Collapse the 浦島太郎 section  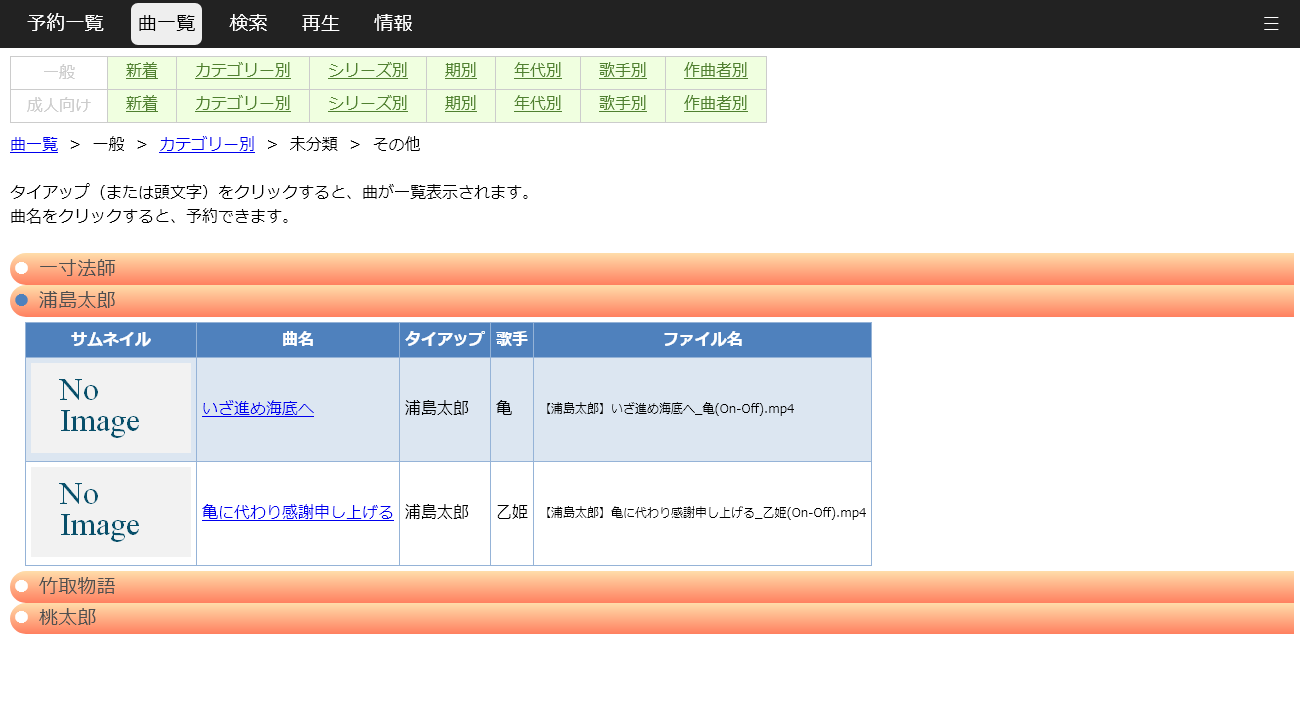tap(652, 301)
